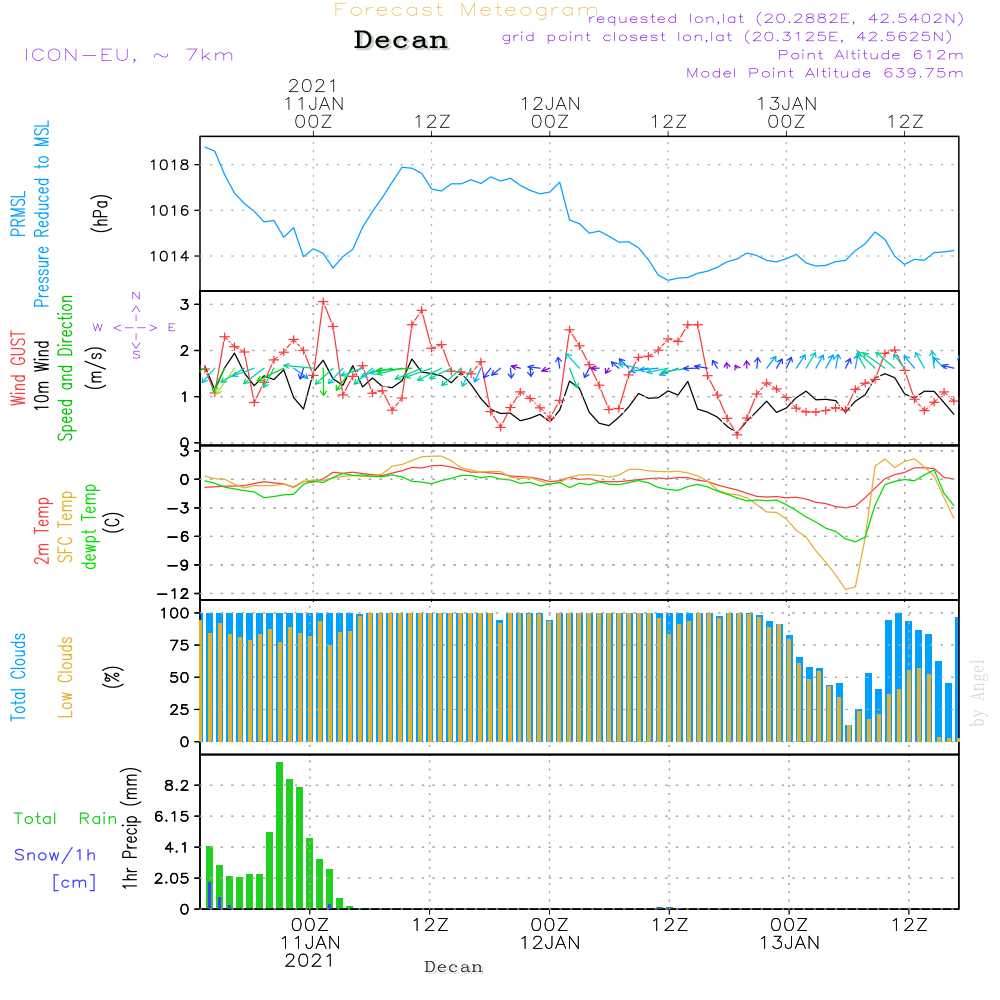
Task: Click the green dewpt Temp legend label
Action: (x=90, y=528)
